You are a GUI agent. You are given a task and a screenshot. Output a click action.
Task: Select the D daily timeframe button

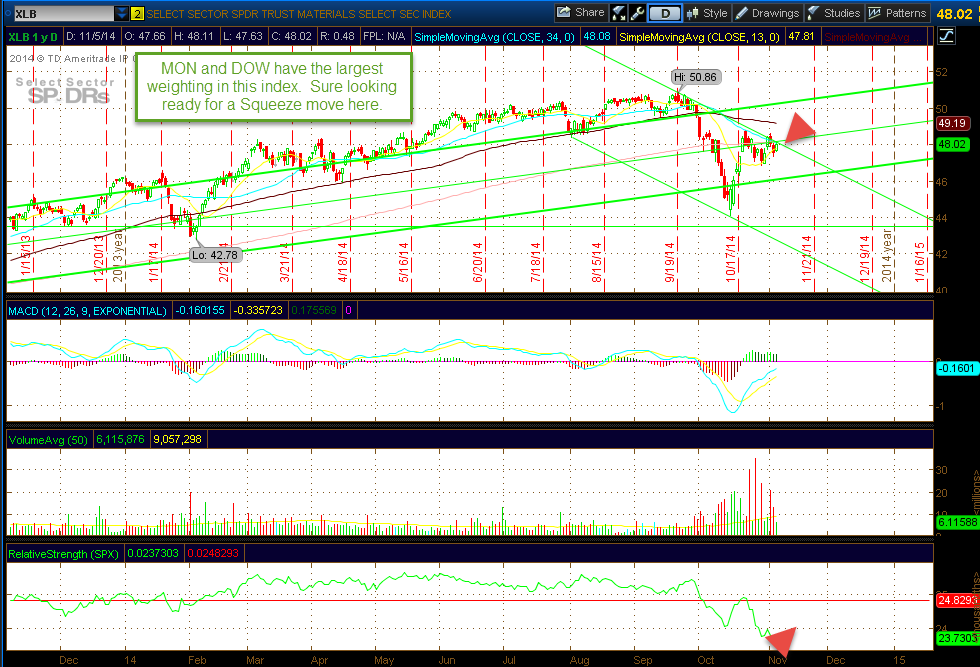pos(664,13)
